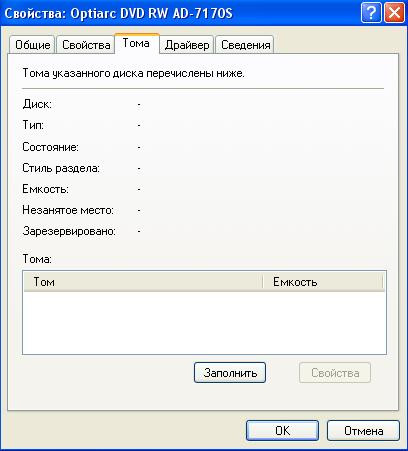The width and height of the screenshot is (408, 451).
Task: Click the question mark help icon
Action: click(x=371, y=13)
